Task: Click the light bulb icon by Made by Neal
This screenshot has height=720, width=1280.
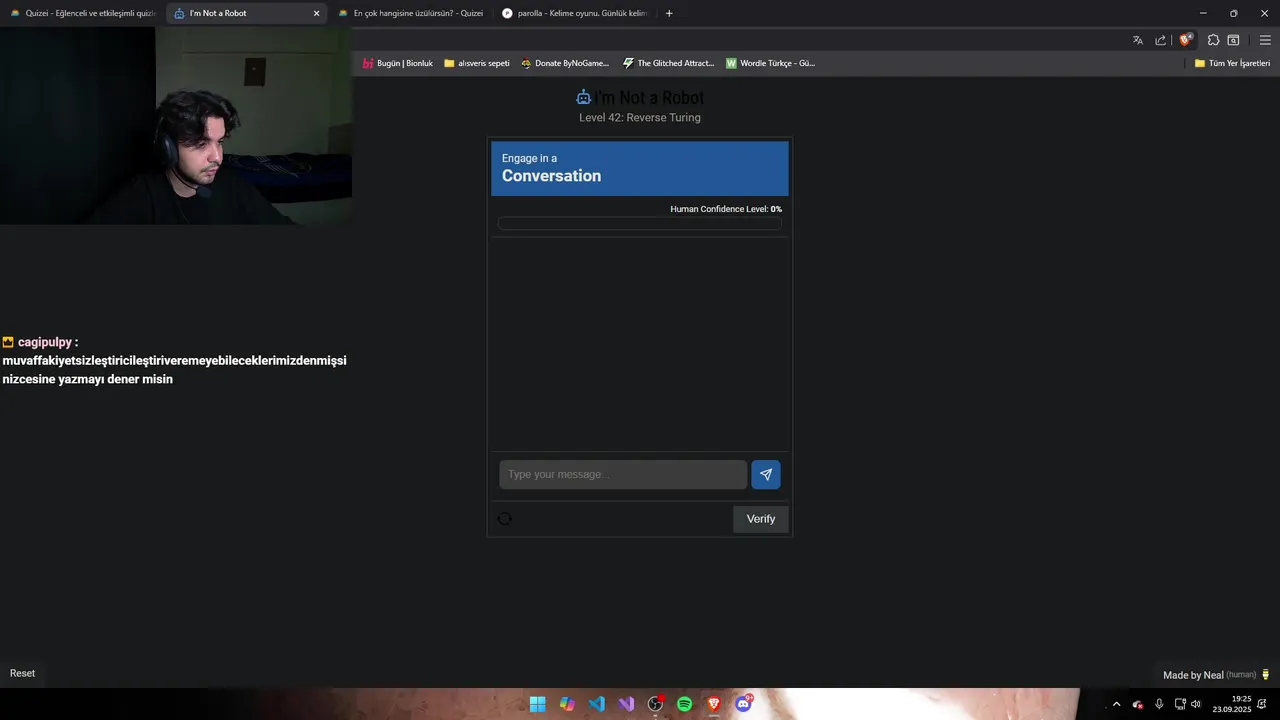Action: pos(1266,675)
